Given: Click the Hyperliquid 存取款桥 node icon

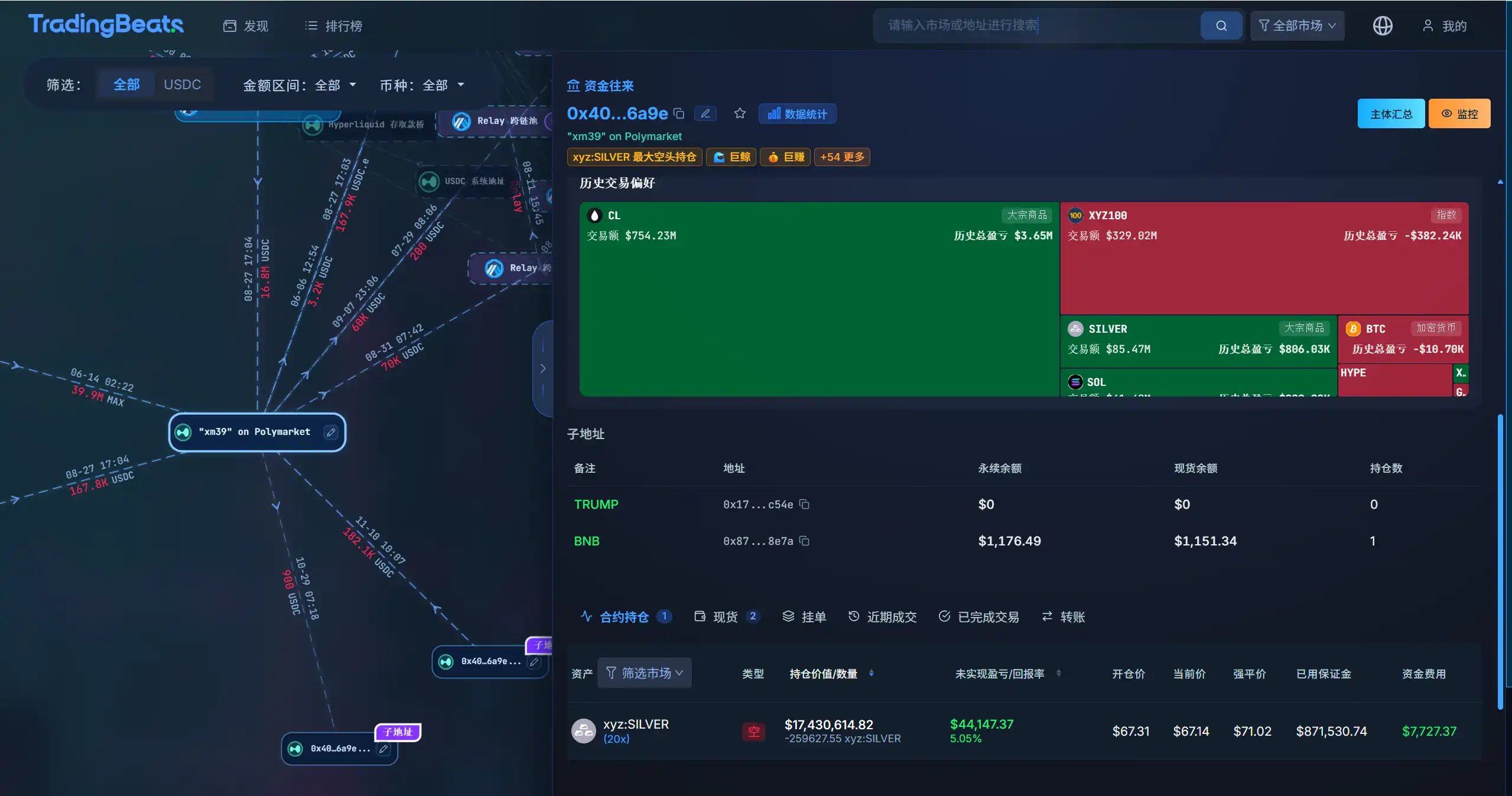Looking at the screenshot, I should coord(313,125).
